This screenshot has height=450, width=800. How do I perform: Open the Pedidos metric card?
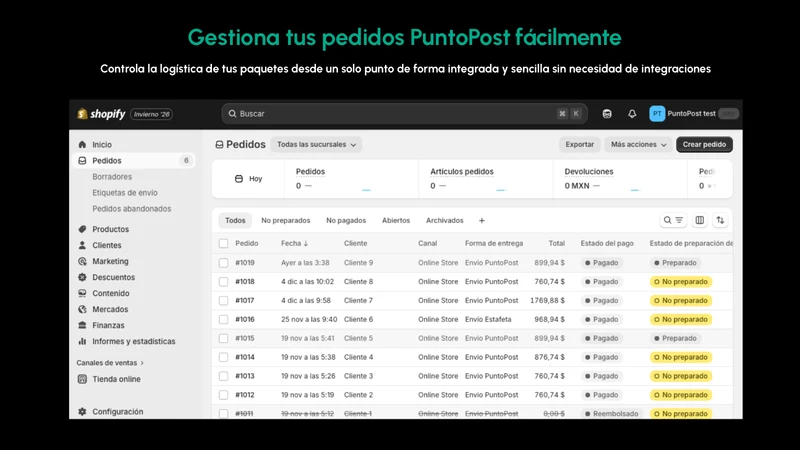[351, 179]
